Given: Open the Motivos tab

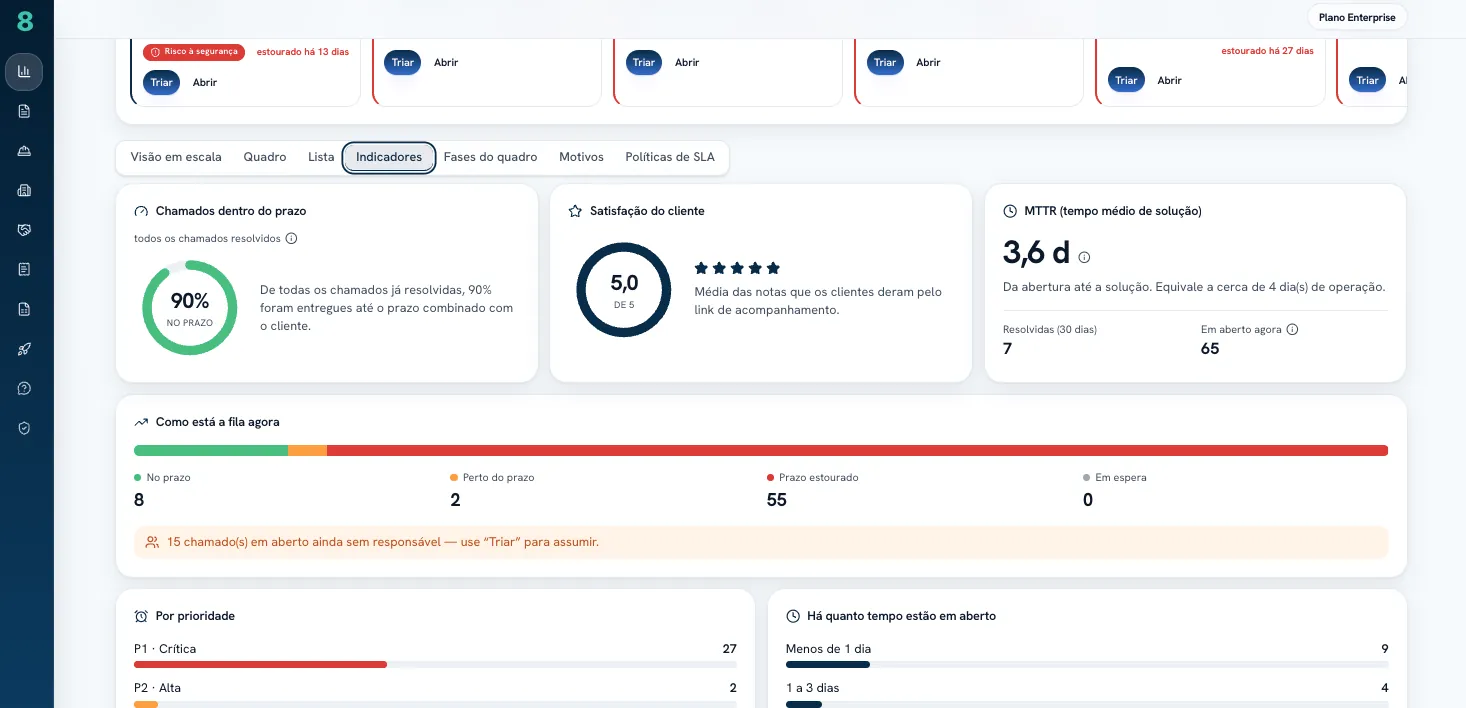Looking at the screenshot, I should tap(581, 157).
